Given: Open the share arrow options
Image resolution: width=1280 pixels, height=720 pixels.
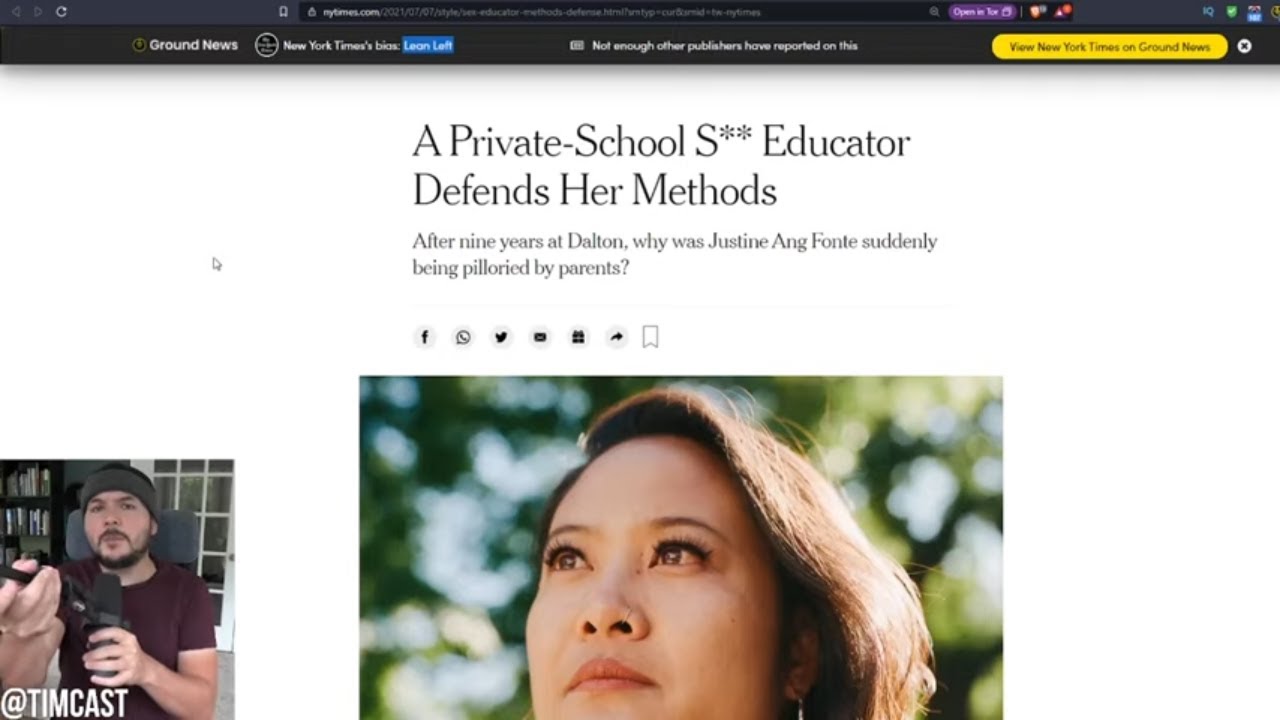Looking at the screenshot, I should pyautogui.click(x=617, y=337).
